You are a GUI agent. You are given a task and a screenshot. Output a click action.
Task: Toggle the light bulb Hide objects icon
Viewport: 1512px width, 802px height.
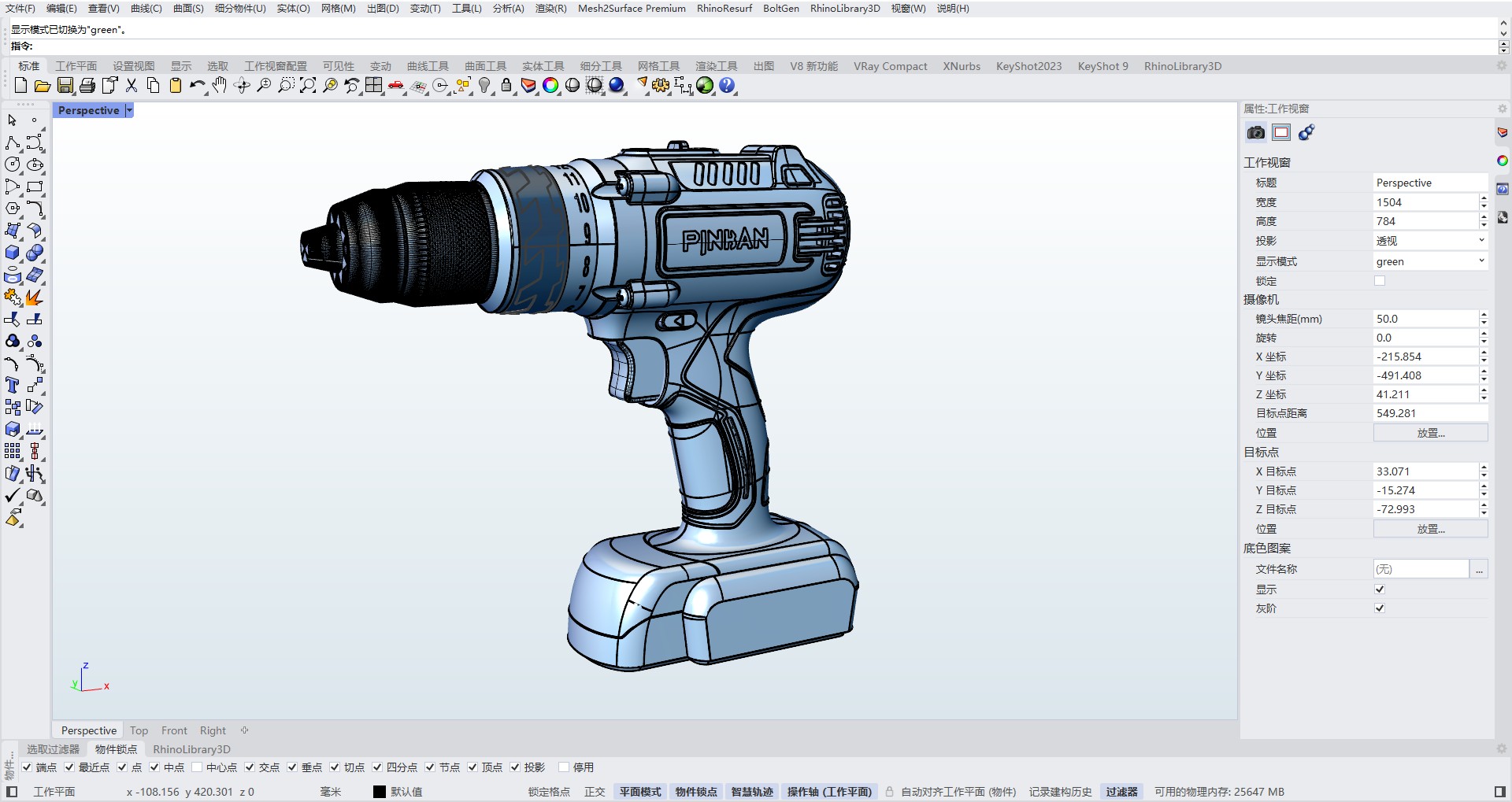coord(484,86)
